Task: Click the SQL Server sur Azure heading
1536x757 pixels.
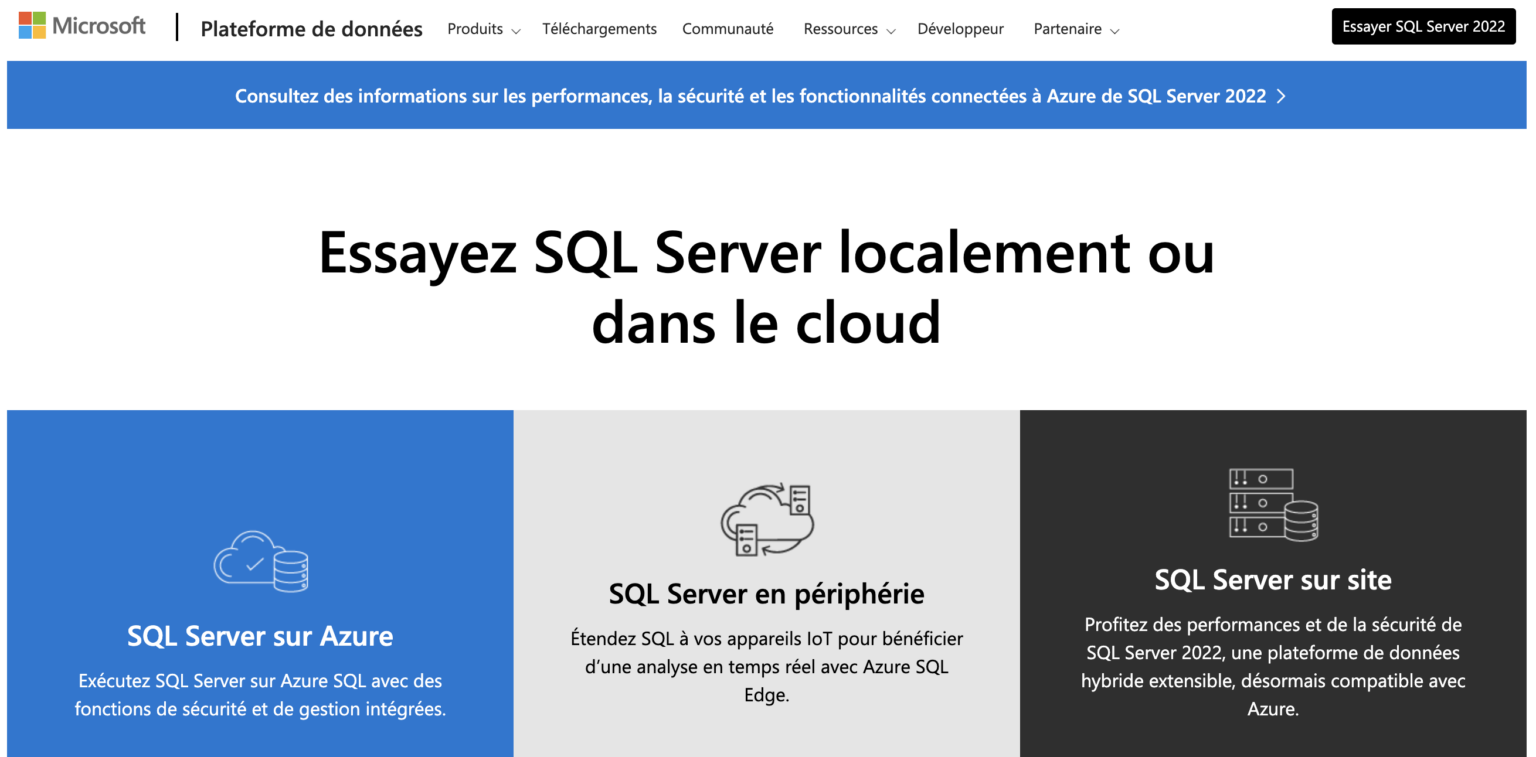Action: click(x=260, y=636)
